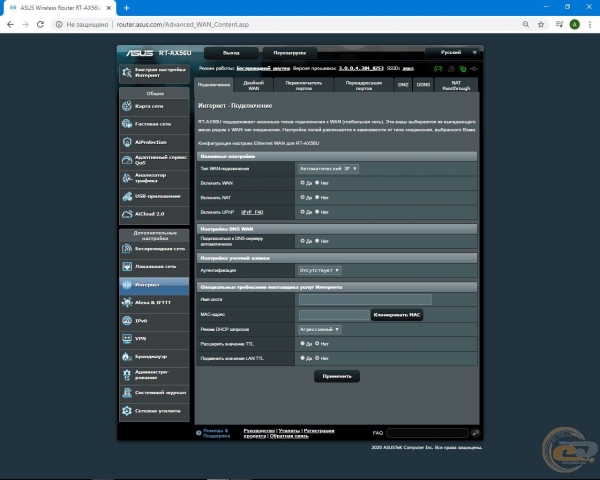600x480 pixels.
Task: Open AiProtection in sidebar
Action: pyautogui.click(x=154, y=142)
